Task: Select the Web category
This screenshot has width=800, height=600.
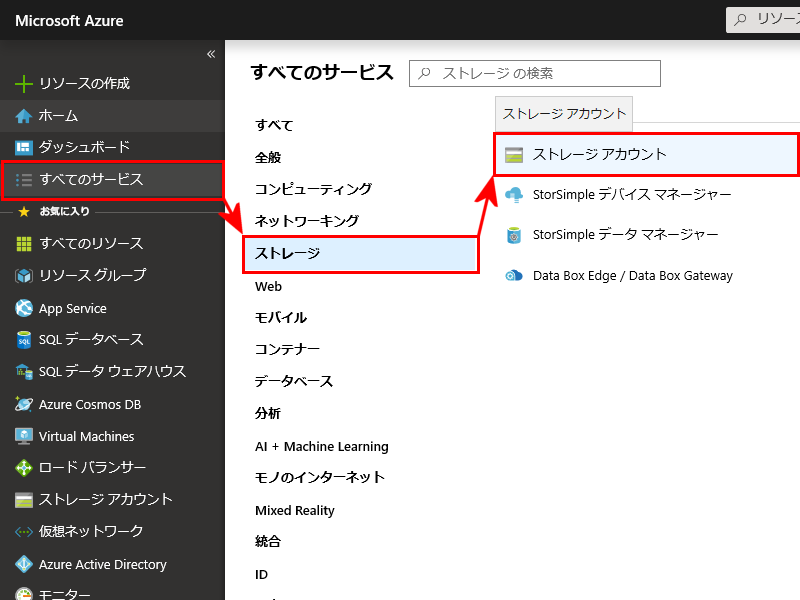Action: tap(268, 287)
